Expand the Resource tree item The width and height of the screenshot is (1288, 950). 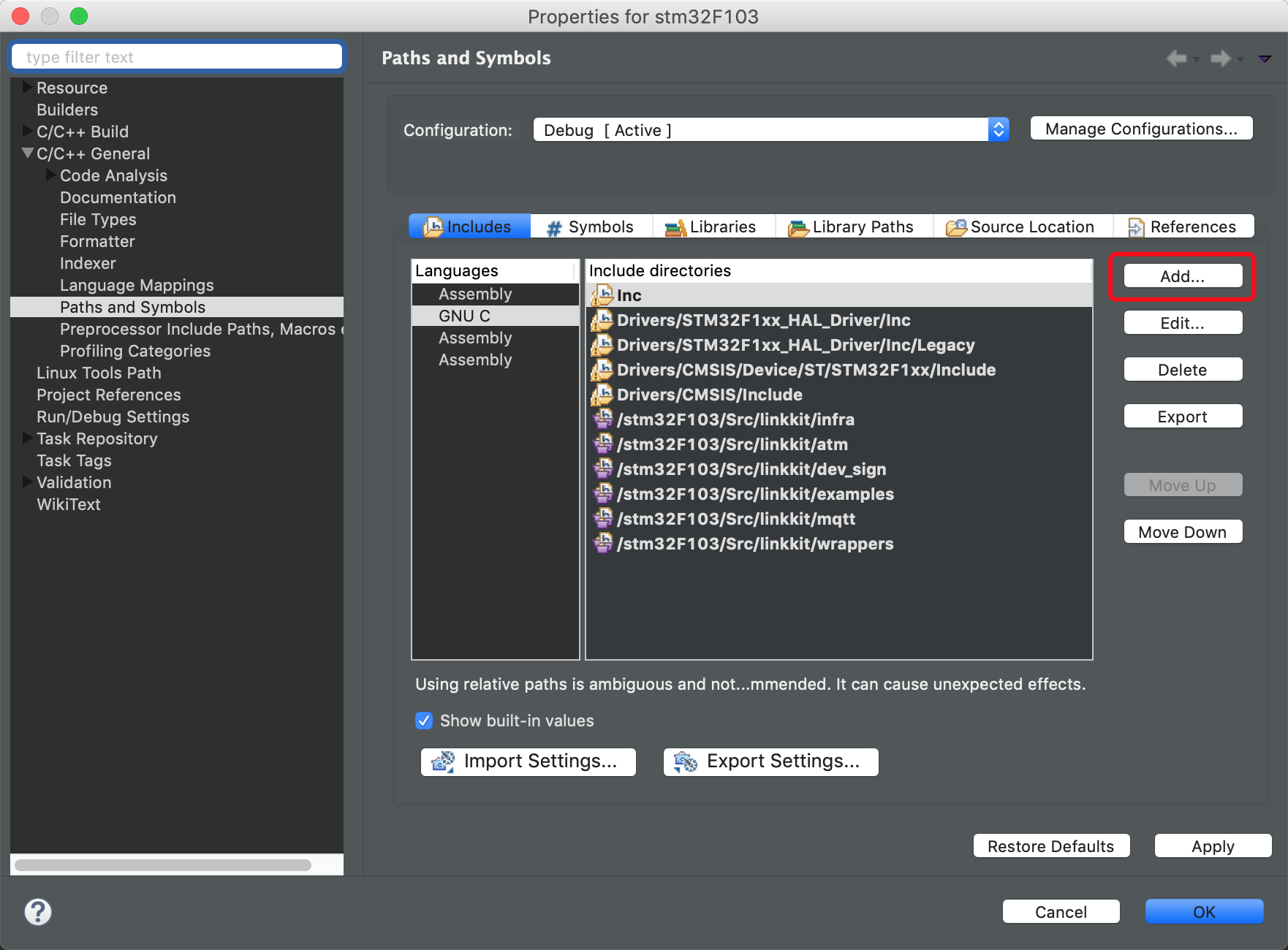click(x=28, y=87)
